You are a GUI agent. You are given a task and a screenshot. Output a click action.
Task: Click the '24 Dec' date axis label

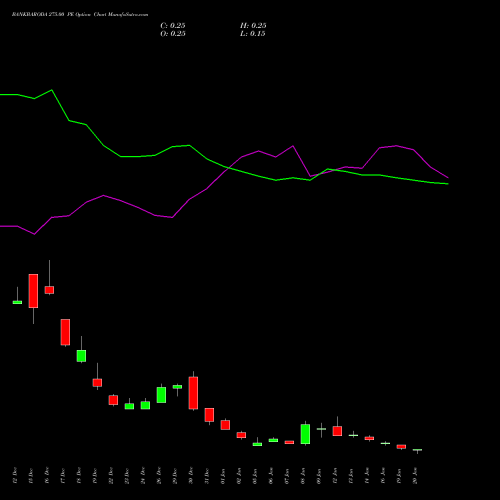coord(143,476)
